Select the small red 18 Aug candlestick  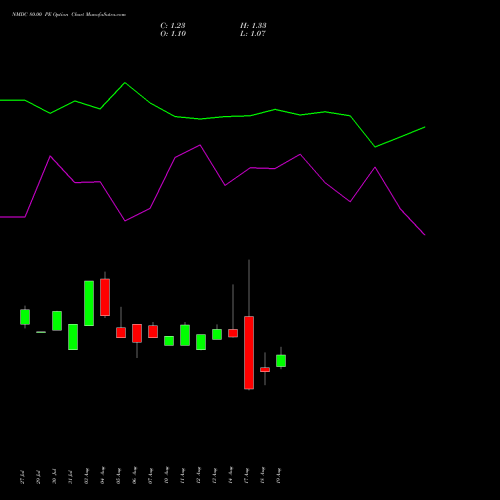click(265, 370)
